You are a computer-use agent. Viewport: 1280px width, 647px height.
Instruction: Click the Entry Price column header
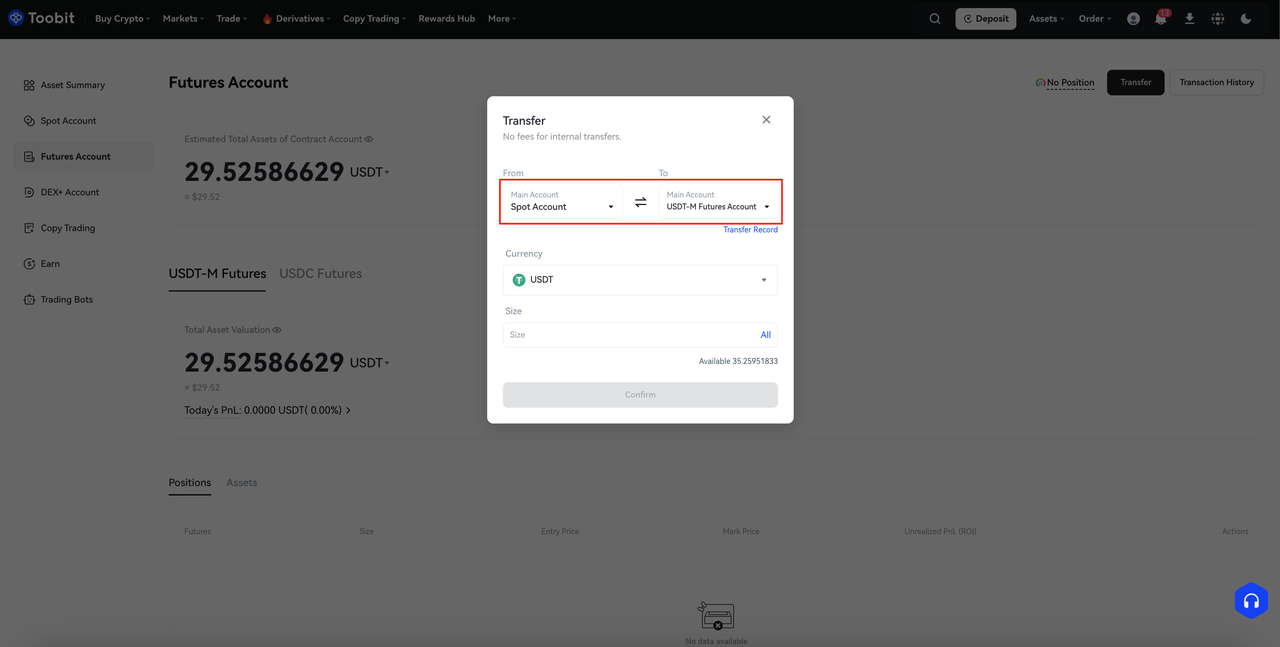(x=560, y=532)
